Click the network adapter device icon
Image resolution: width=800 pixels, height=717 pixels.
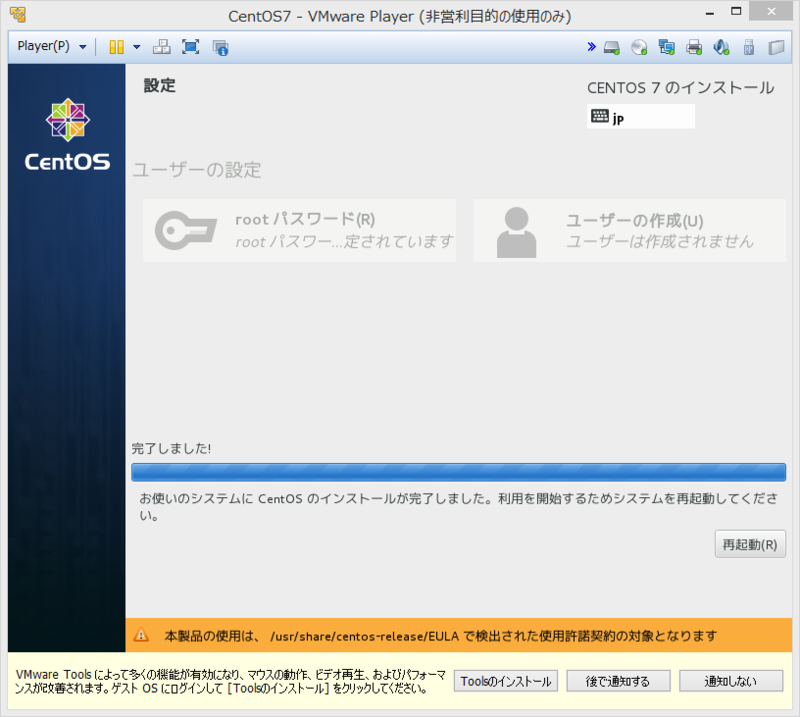coord(666,47)
